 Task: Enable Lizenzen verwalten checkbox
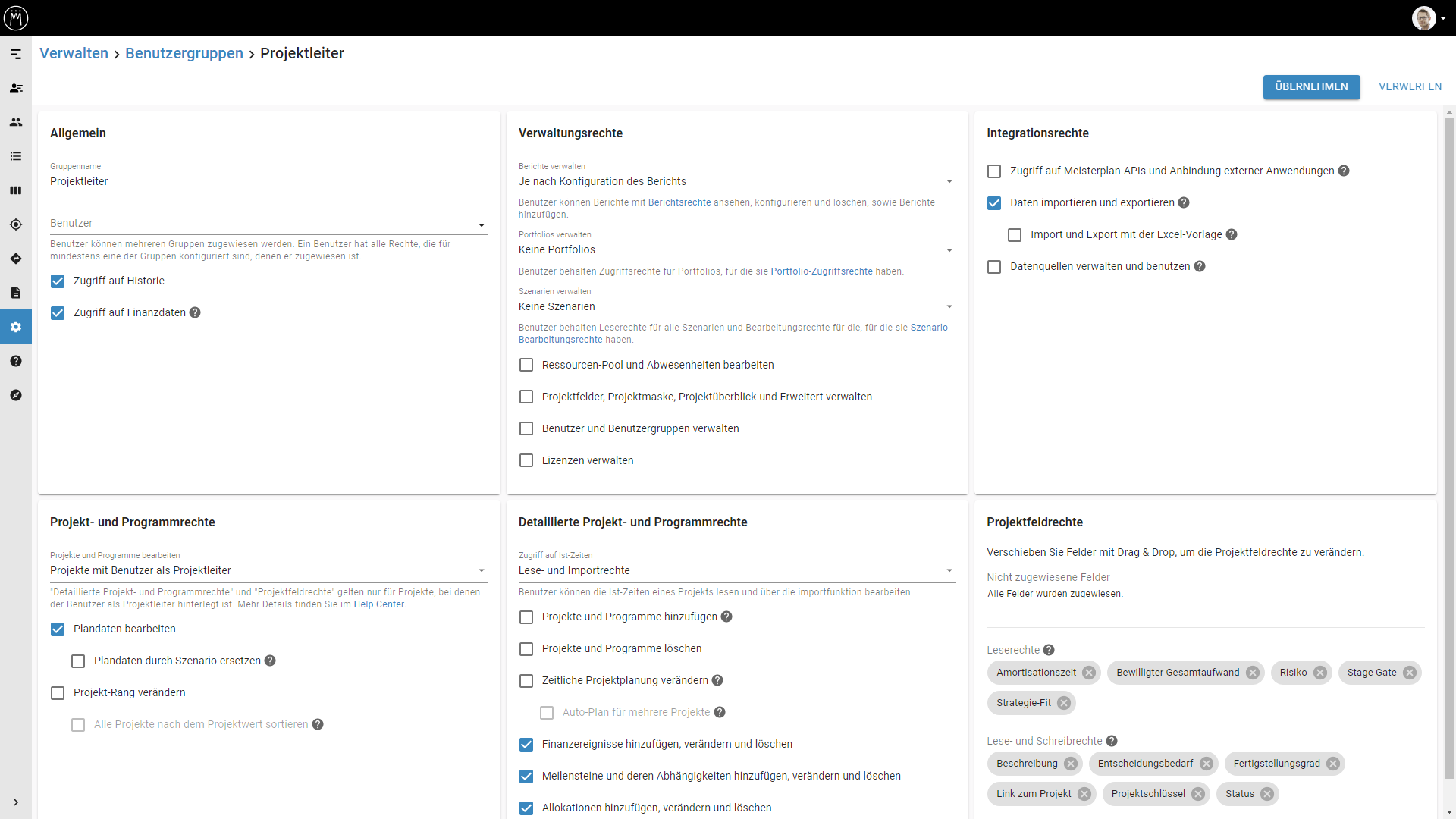526,460
